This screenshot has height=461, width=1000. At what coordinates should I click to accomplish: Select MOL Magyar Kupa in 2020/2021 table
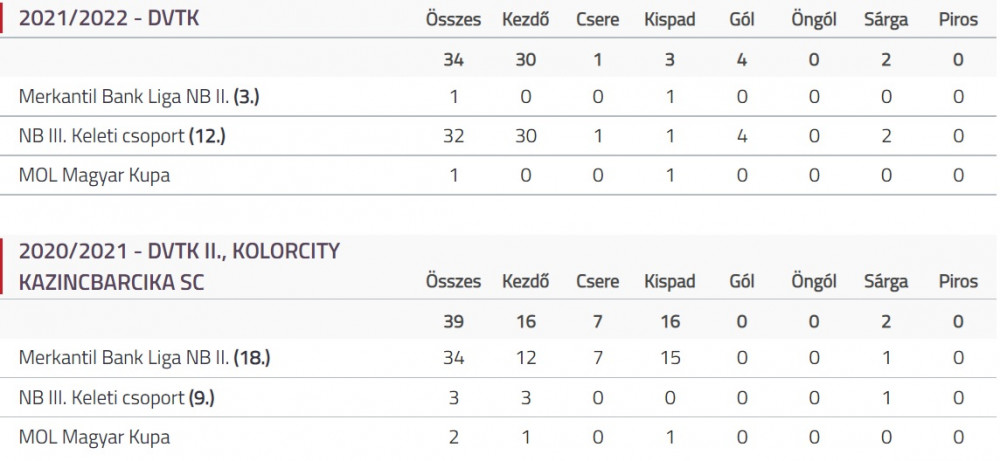point(94,437)
